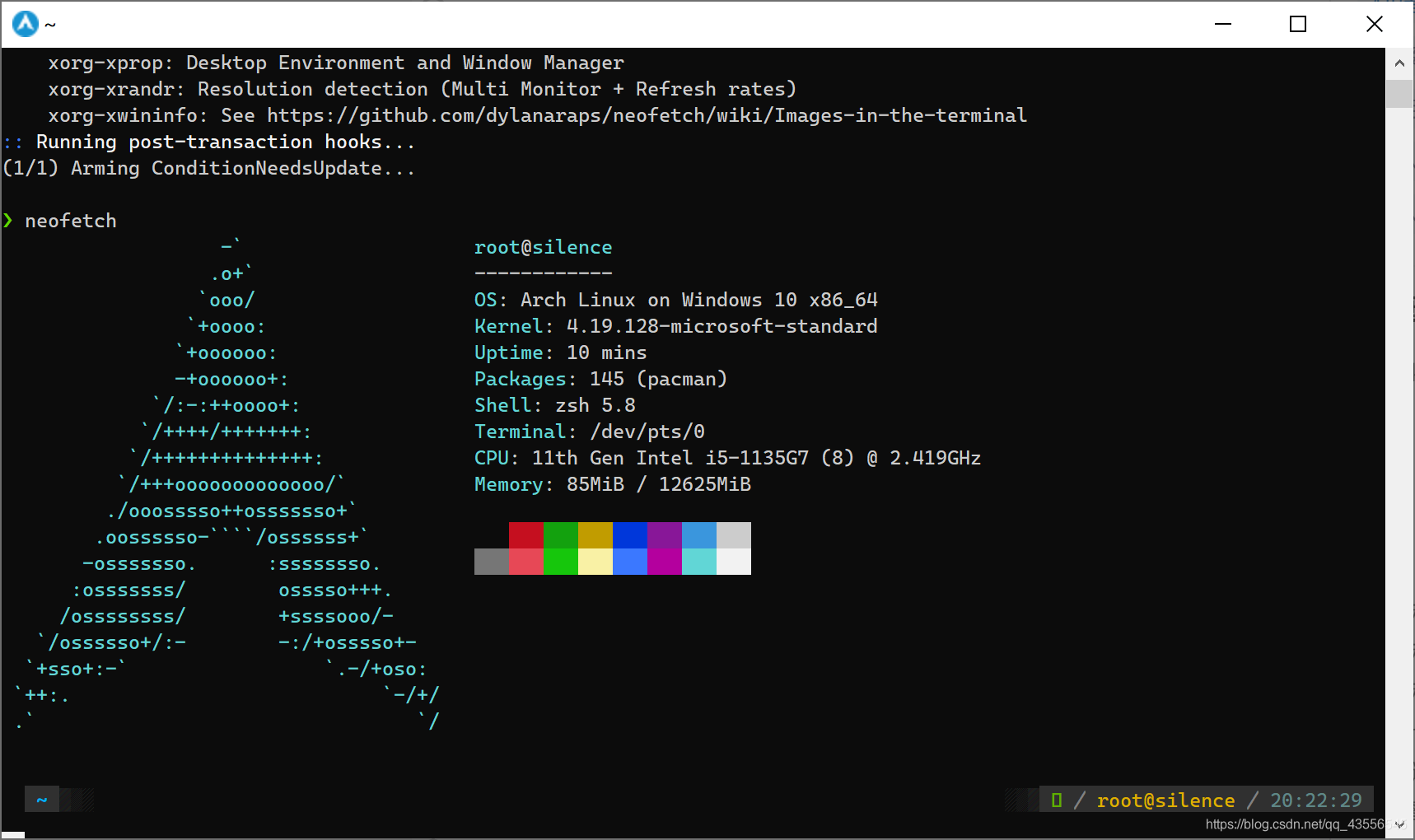Click the Arch Linux app icon in title bar
1415x840 pixels.
pos(26,24)
